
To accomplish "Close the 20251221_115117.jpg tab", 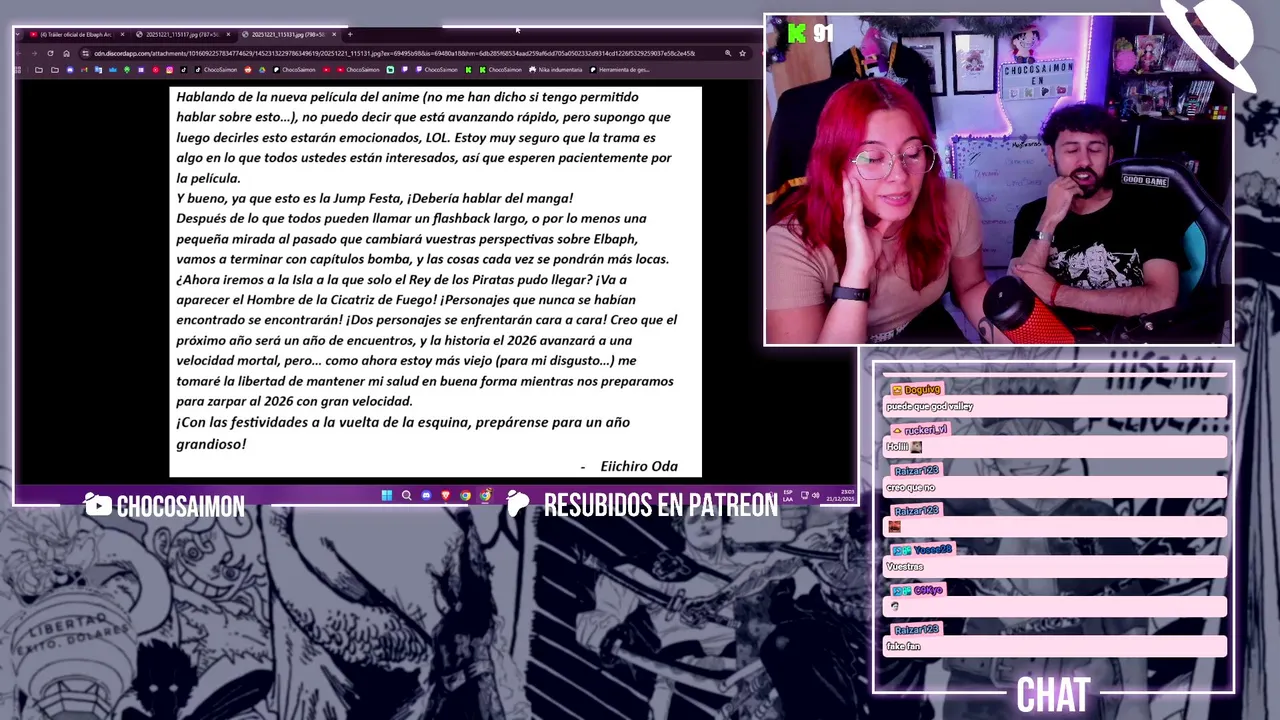I will pos(228,34).
